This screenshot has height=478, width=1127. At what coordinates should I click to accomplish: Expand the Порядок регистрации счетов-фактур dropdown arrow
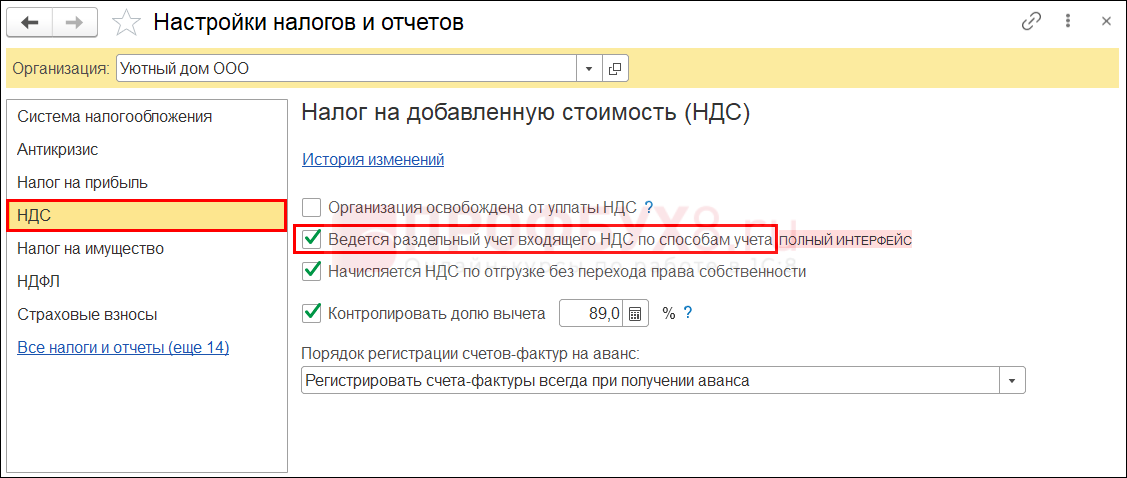pyautogui.click(x=1013, y=380)
